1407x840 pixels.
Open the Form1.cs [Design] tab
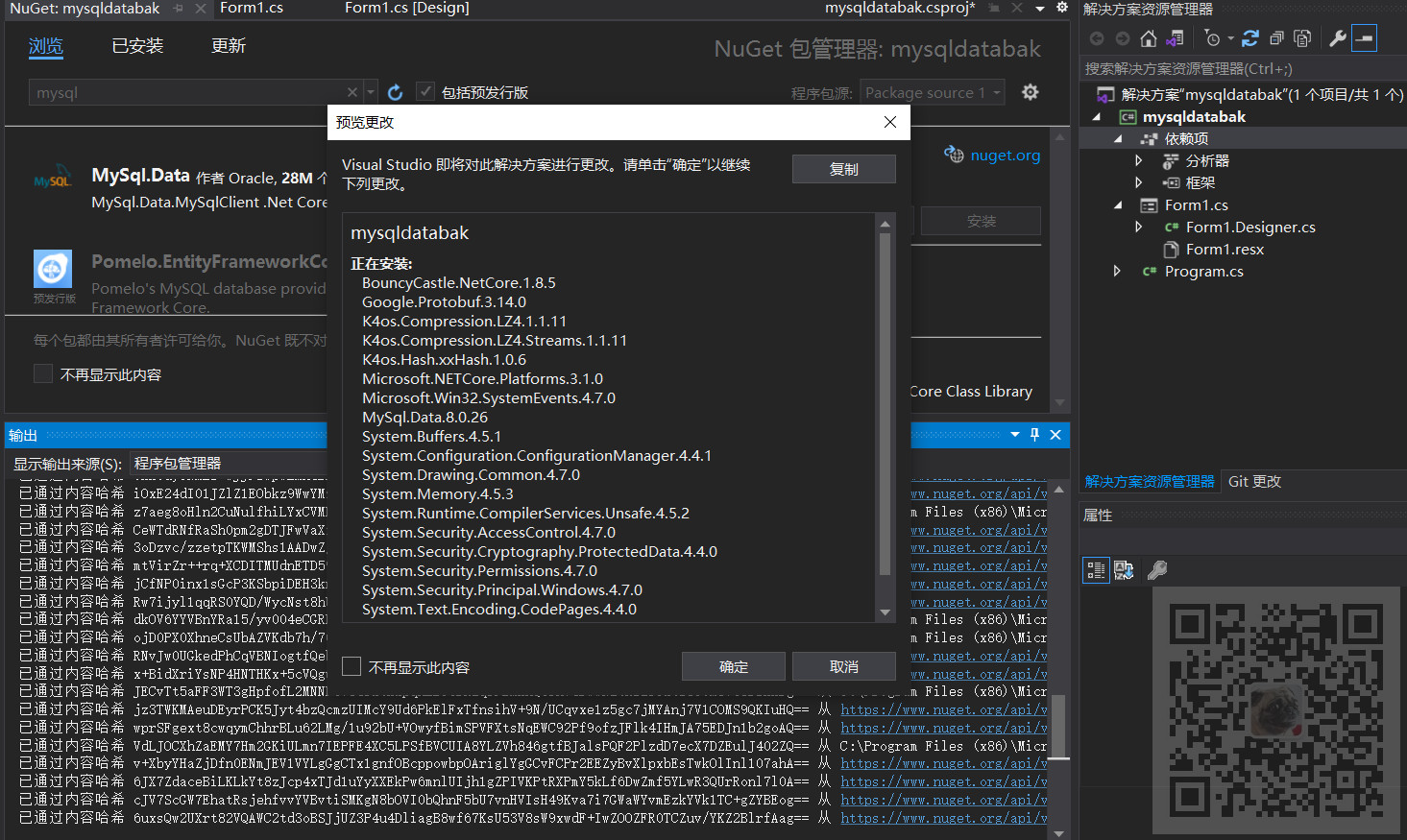point(407,8)
